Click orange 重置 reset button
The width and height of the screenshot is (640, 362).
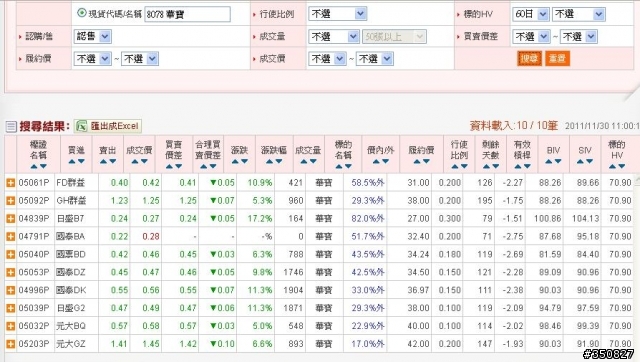(x=558, y=58)
